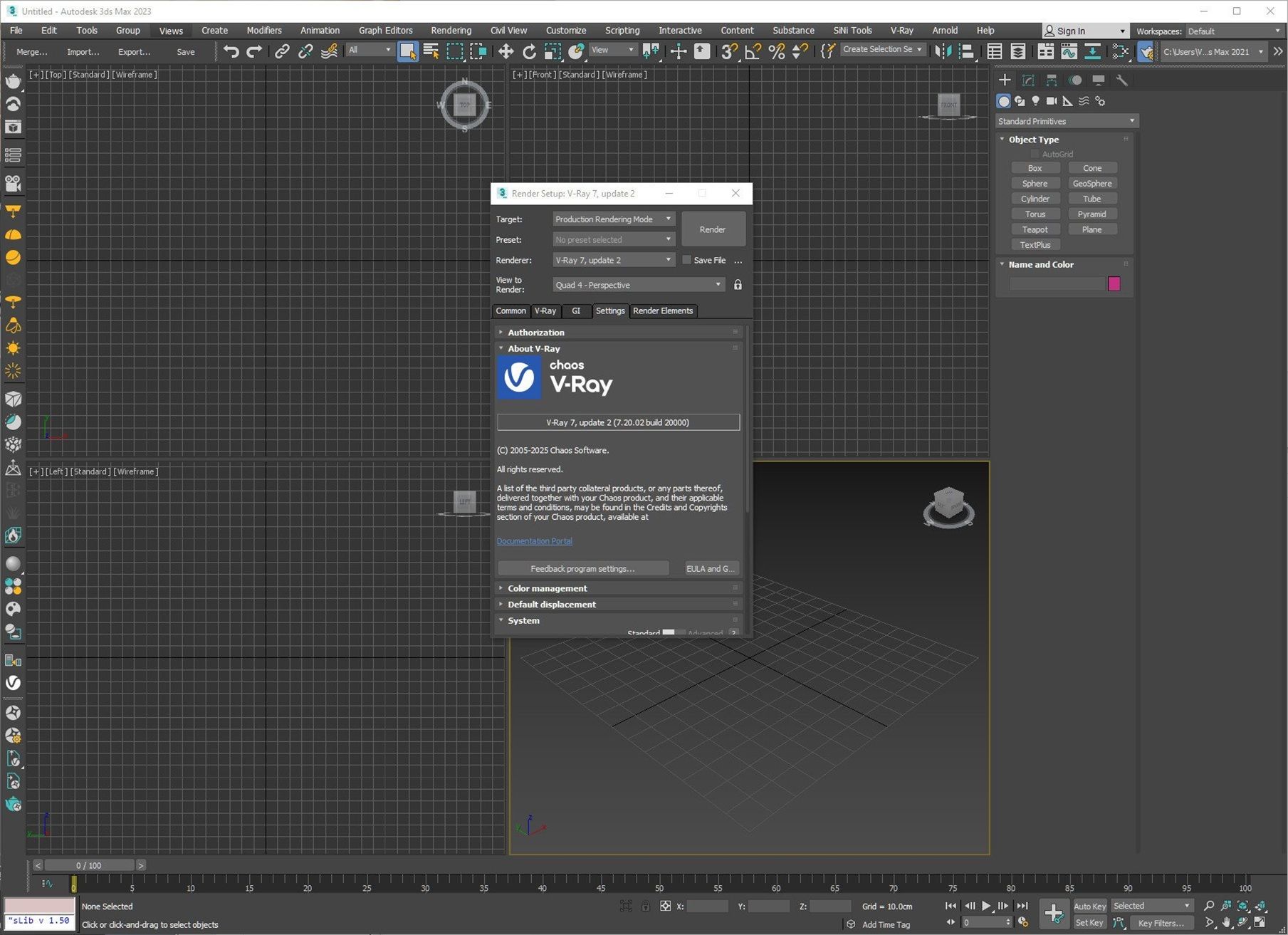Select the Move transform tool
The width and height of the screenshot is (1288, 935).
(506, 51)
